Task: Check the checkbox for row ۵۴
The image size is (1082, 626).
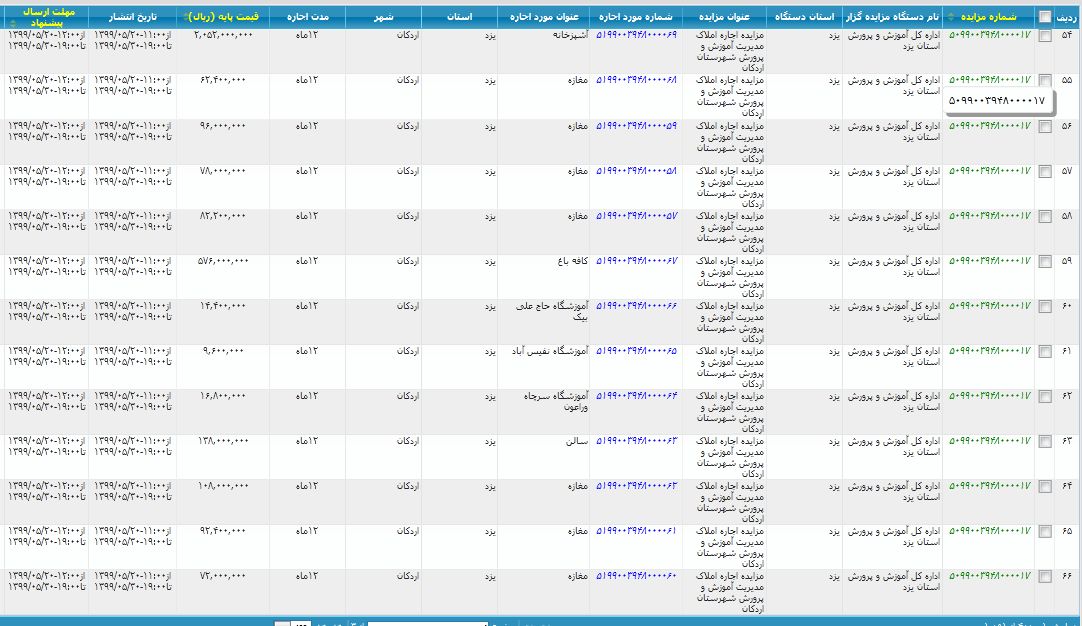Action: [1045, 36]
